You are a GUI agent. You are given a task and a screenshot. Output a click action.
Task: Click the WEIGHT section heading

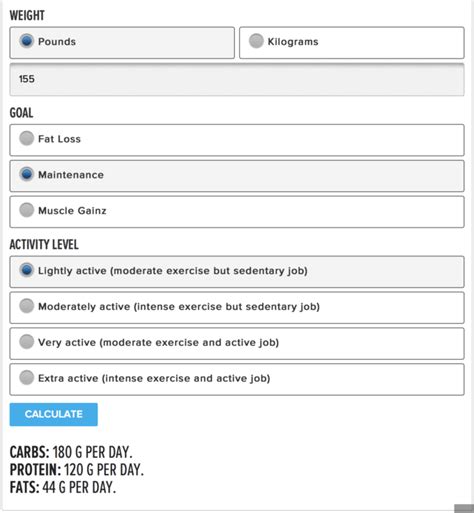(x=27, y=15)
